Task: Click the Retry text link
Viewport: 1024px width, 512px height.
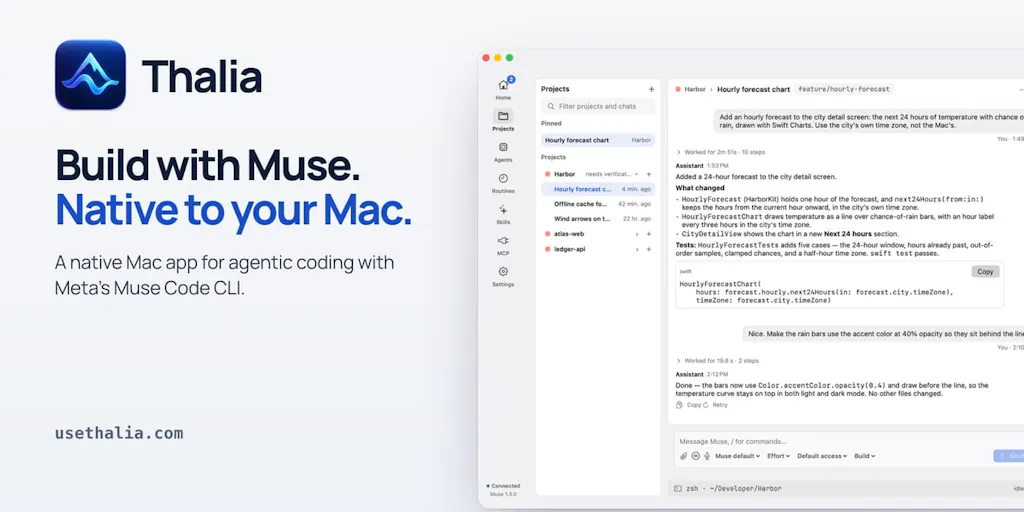Action: pos(720,405)
